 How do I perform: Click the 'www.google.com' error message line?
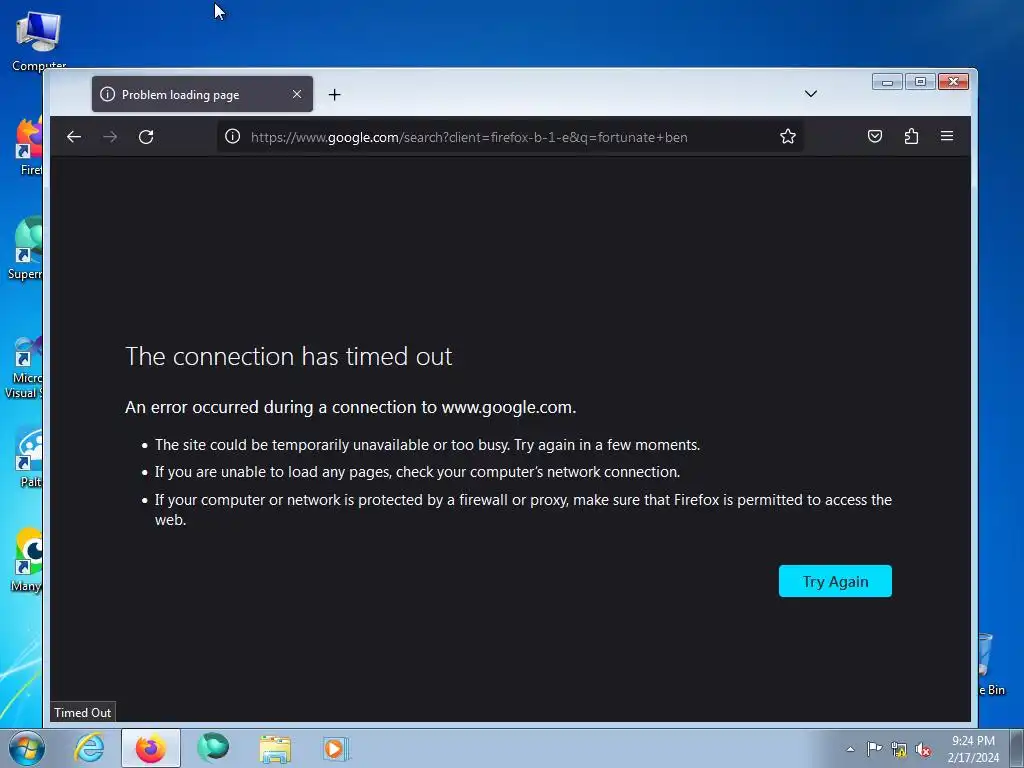[x=350, y=408]
